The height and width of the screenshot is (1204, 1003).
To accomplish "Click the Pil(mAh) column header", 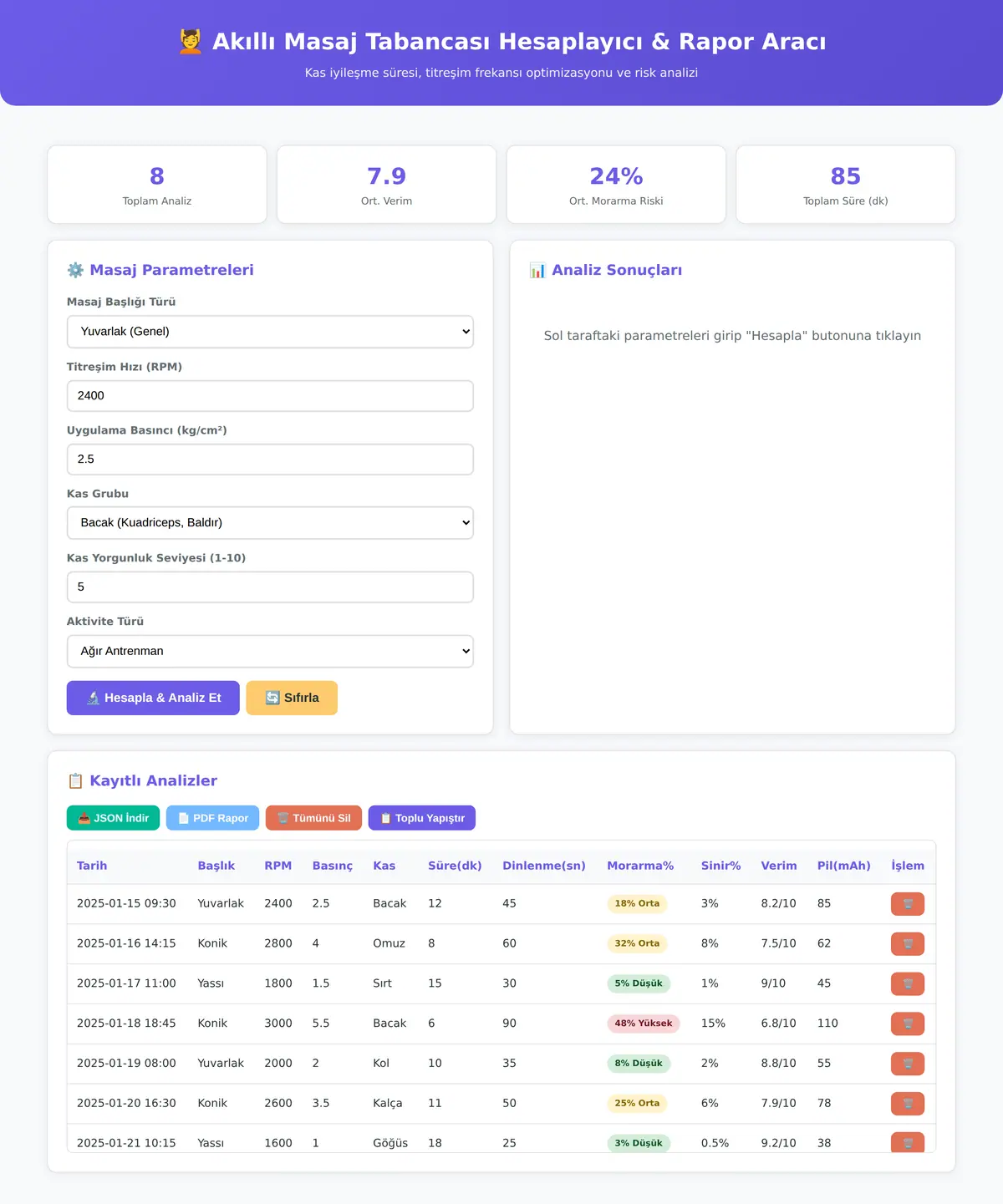I will (x=844, y=866).
